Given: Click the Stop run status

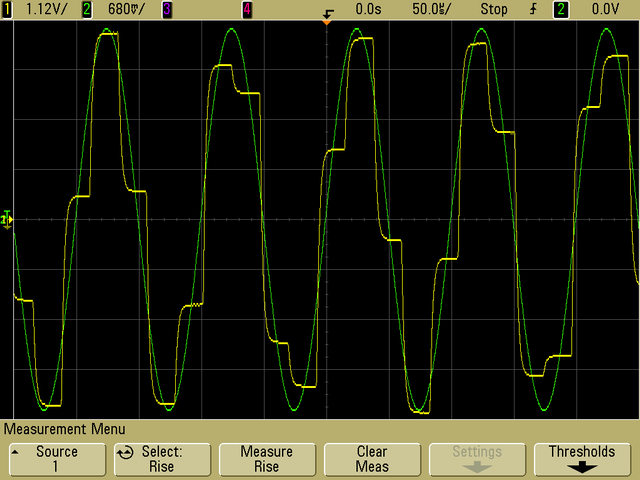Looking at the screenshot, I should tap(493, 9).
